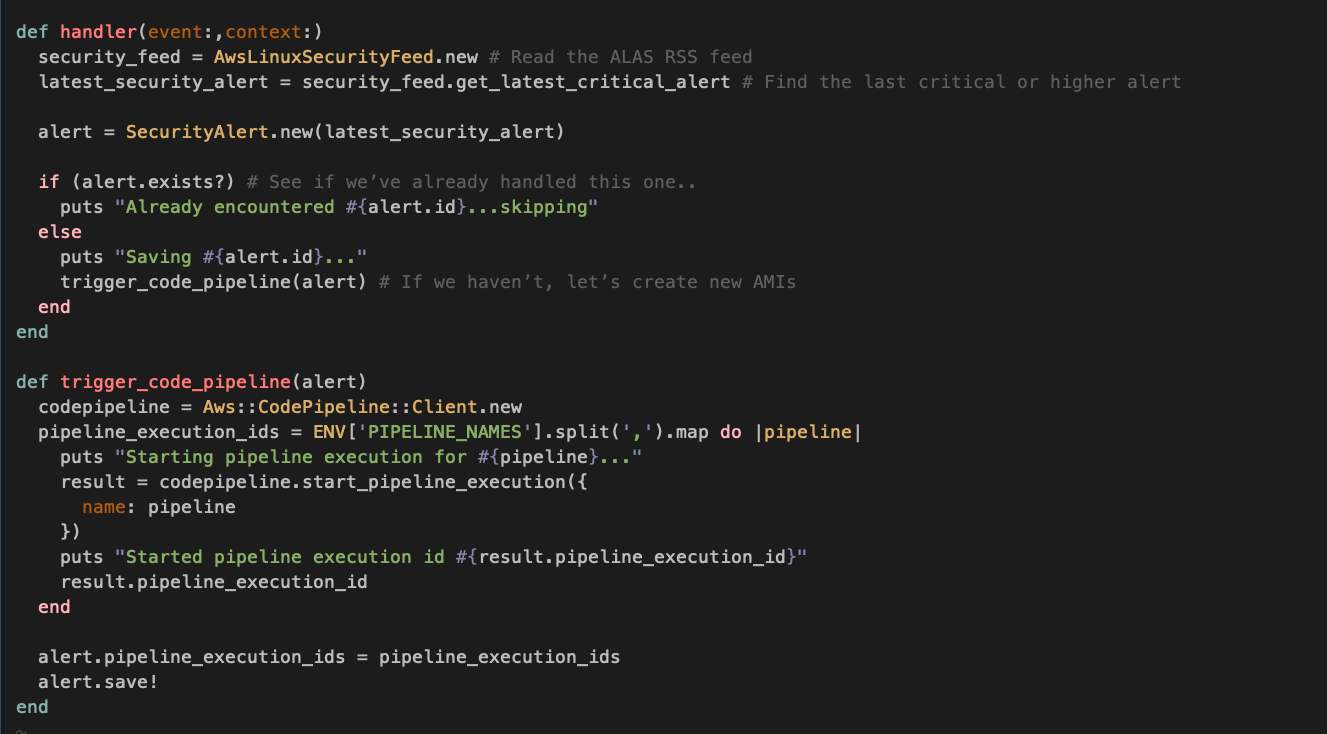Click the "Read the ALAS RSS feed" comment
The width and height of the screenshot is (1327, 734).
[631, 57]
